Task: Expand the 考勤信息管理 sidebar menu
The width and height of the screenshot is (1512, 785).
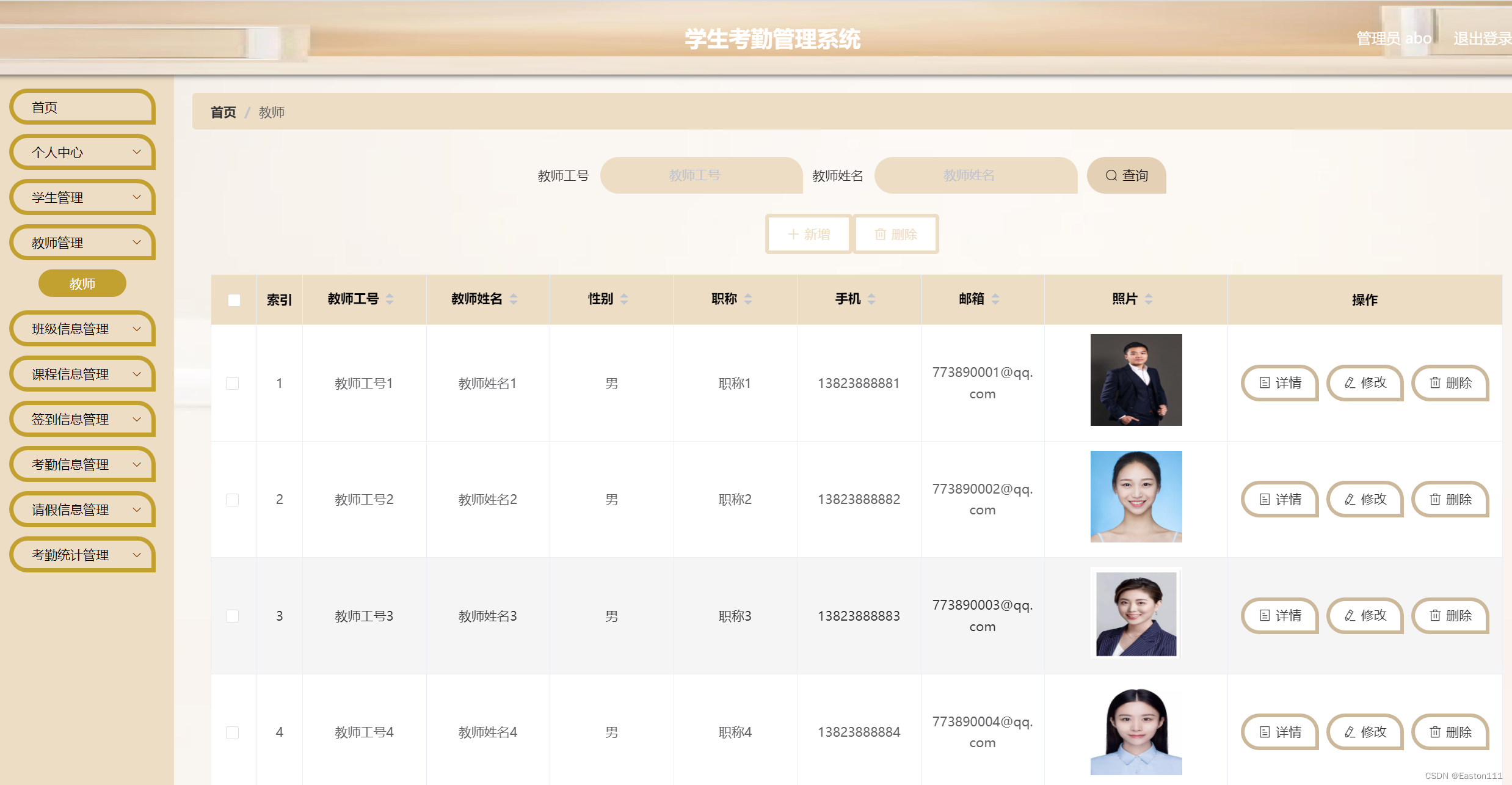Action: click(x=82, y=465)
